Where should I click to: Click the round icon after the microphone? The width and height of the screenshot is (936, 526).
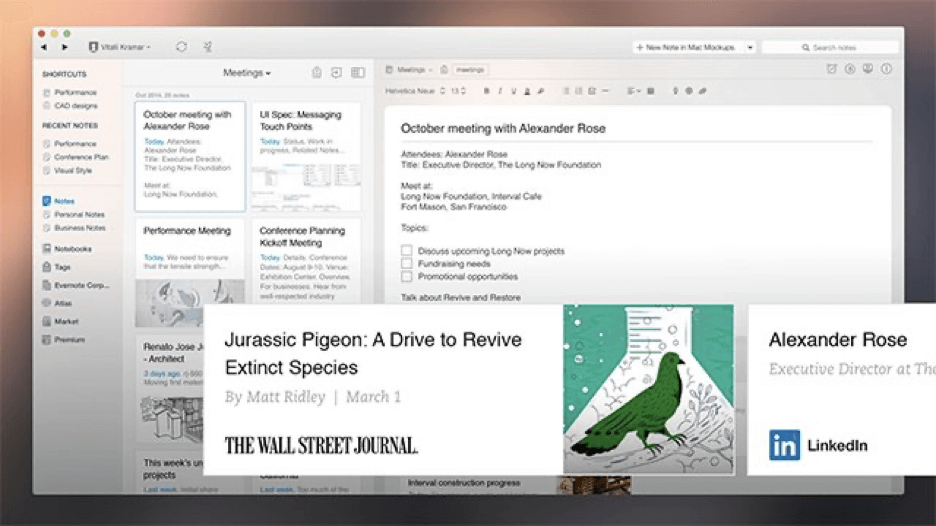pos(689,91)
